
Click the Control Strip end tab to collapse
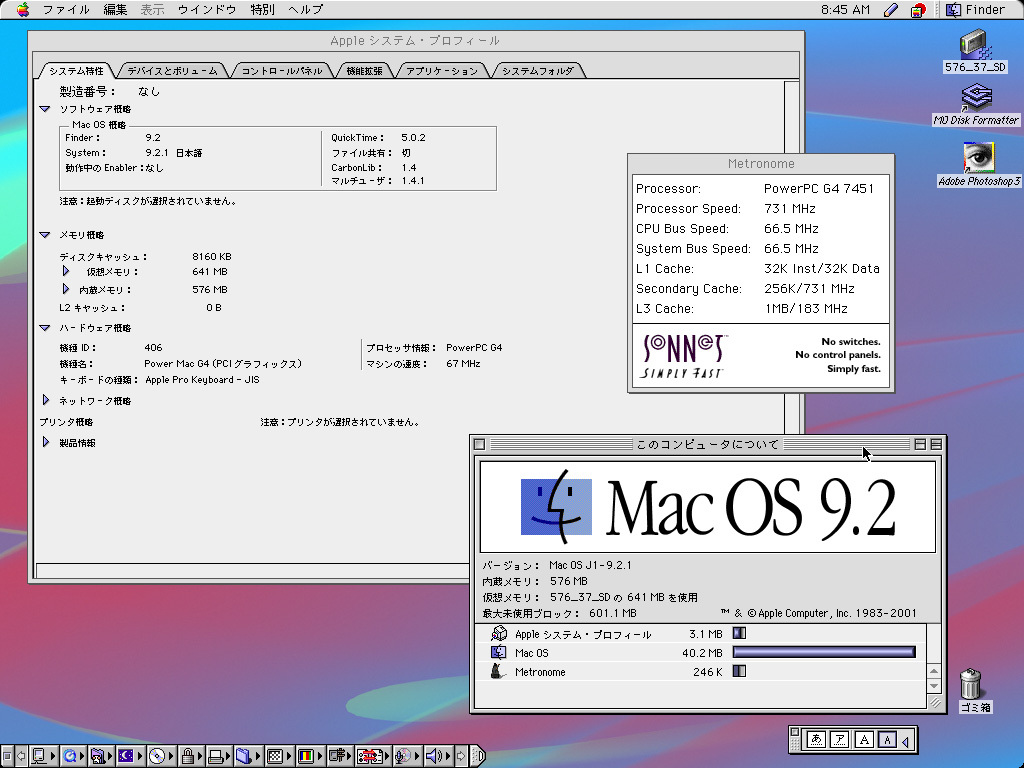click(479, 756)
